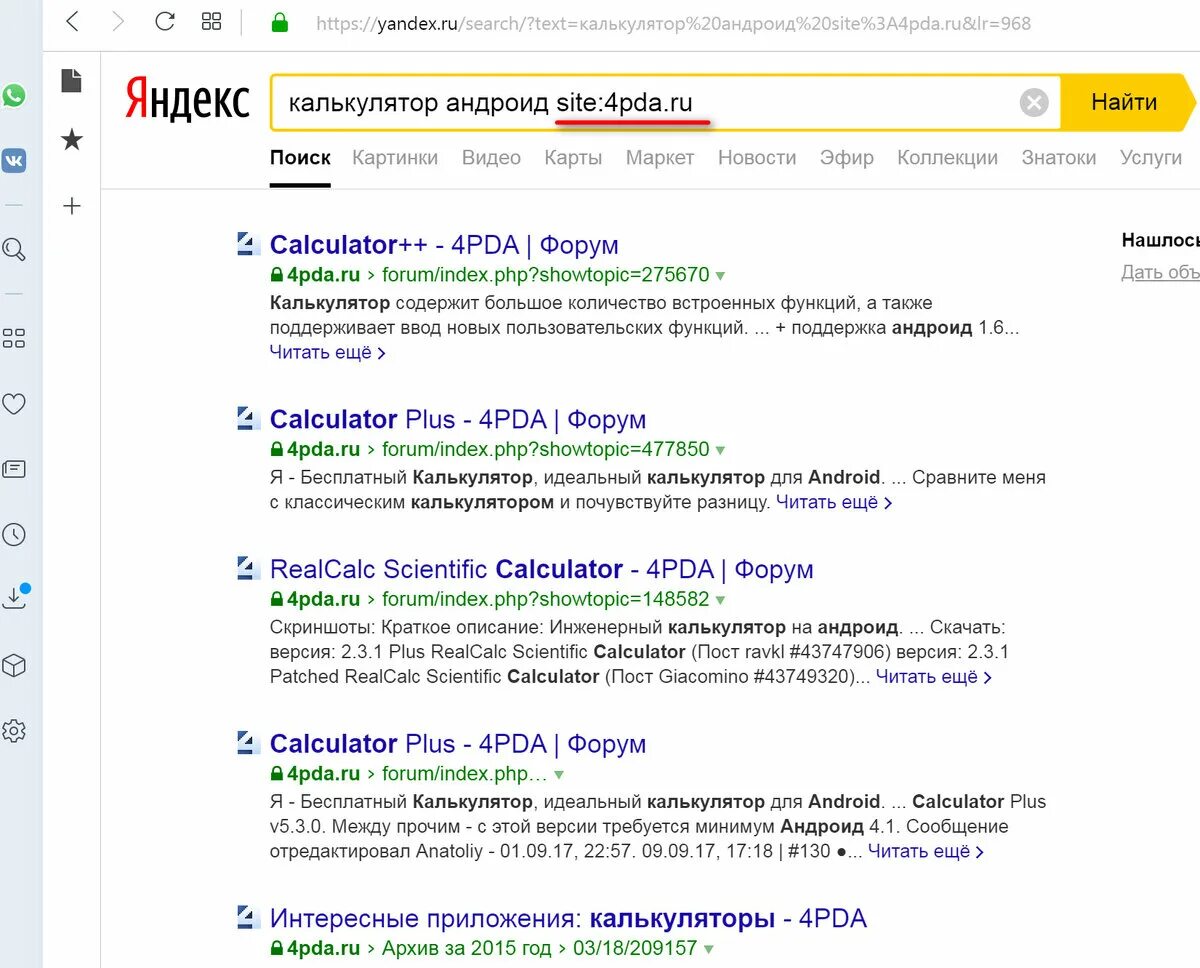Switch to the Коллекции tab
1200x968 pixels.
[948, 157]
